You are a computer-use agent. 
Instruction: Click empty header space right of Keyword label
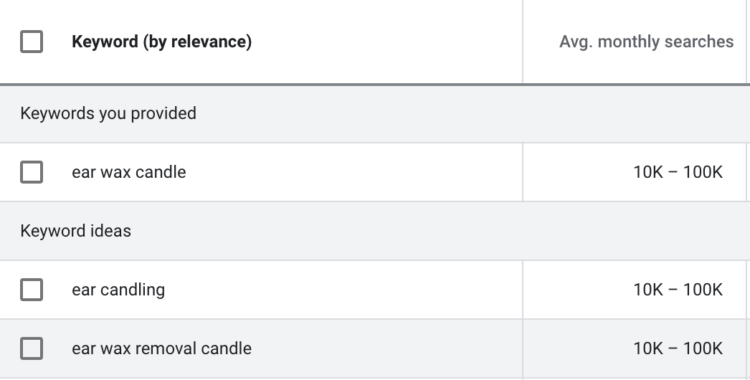[x=386, y=42]
